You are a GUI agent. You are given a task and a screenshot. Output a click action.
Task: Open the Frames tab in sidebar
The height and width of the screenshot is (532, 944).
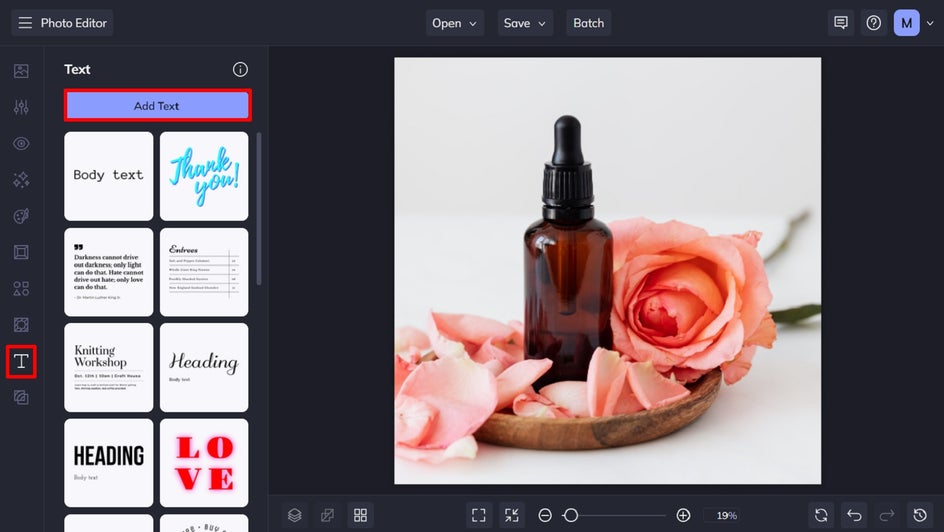[21, 252]
